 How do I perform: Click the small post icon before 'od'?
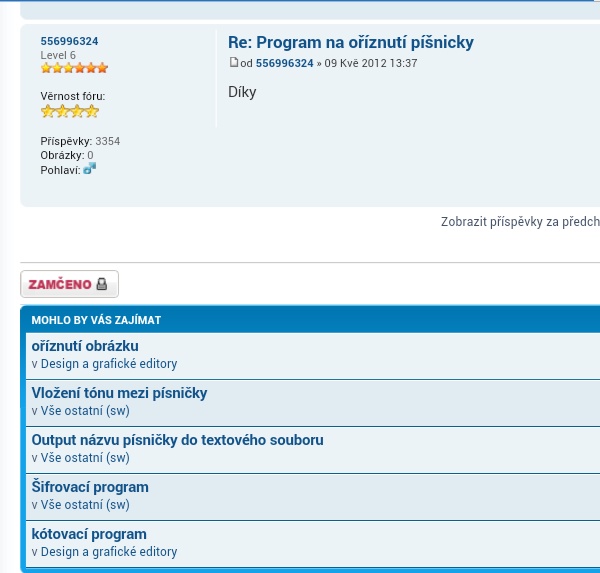pyautogui.click(x=234, y=63)
